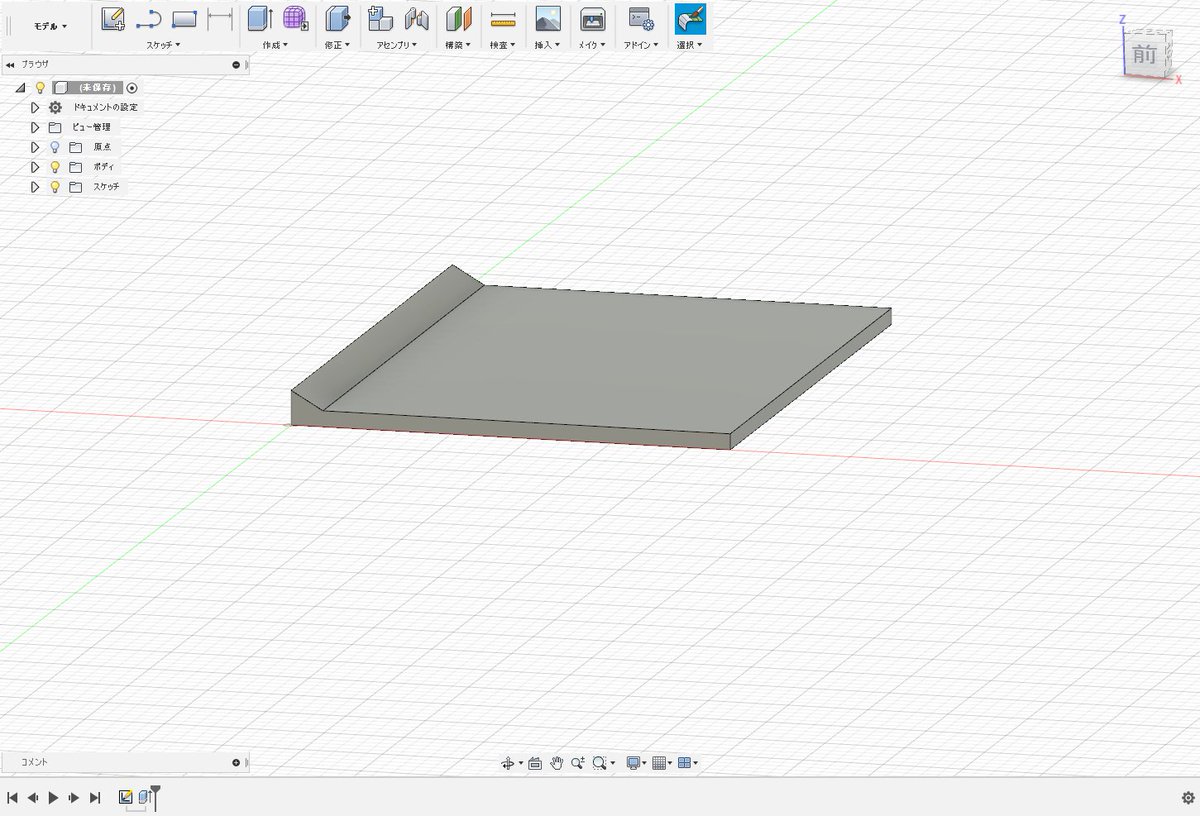The image size is (1200, 816).
Task: Select the sketch rectangle tool
Action: pyautogui.click(x=185, y=18)
